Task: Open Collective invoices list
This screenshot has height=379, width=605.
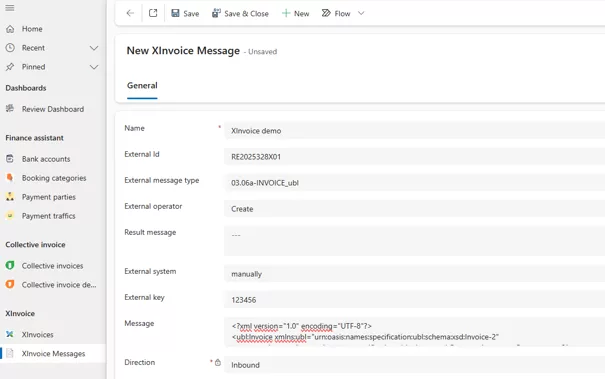Action: point(53,266)
